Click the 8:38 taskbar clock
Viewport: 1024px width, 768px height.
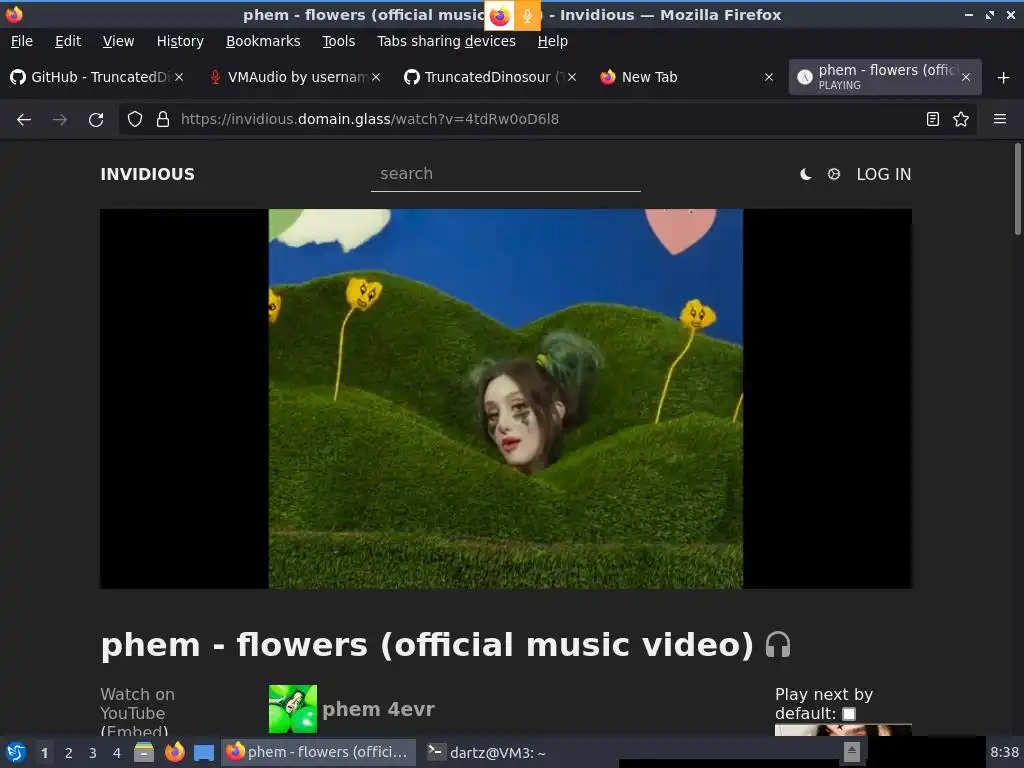point(1004,752)
